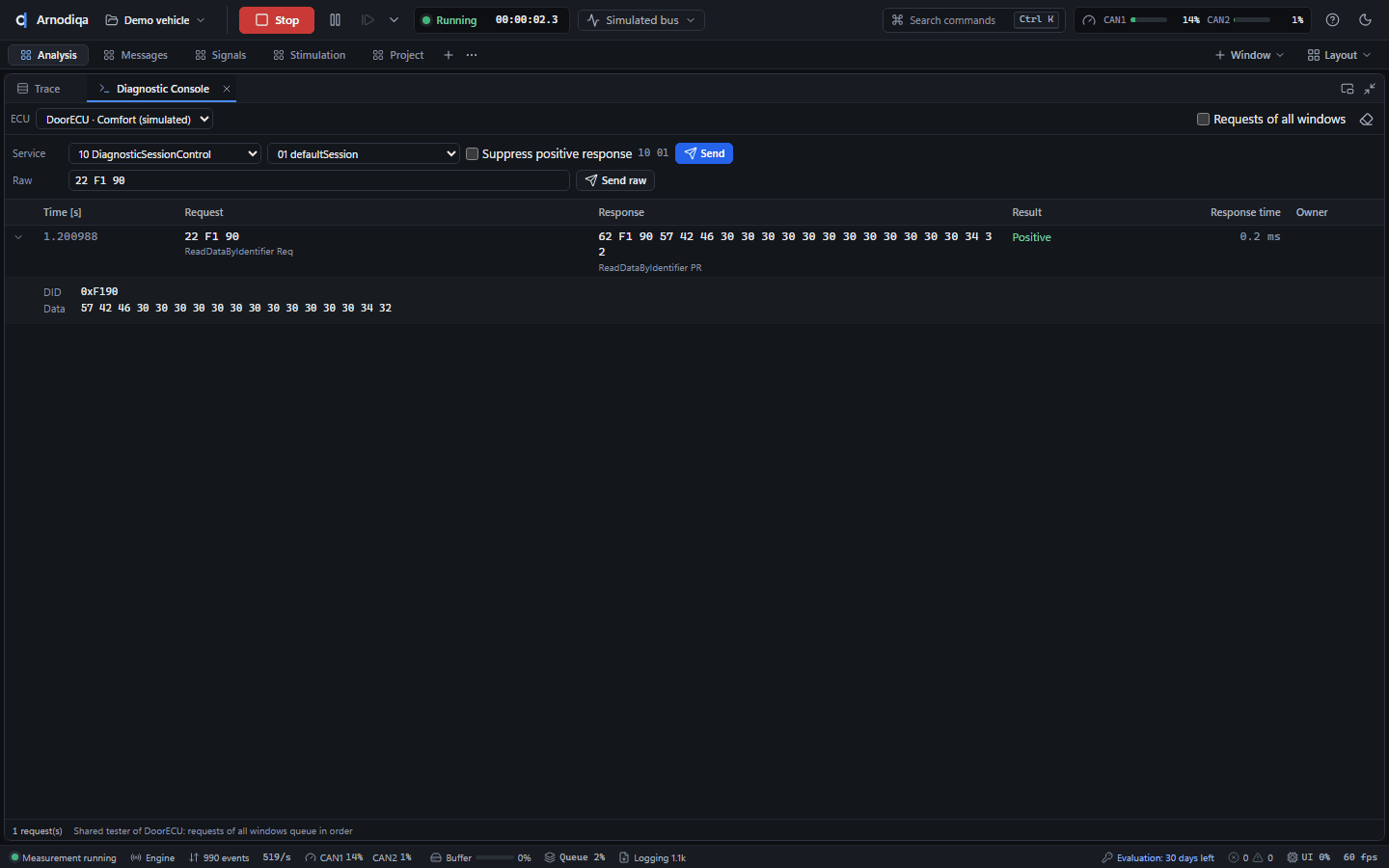Viewport: 1389px width, 868px height.
Task: Open the more options ellipsis beside Project
Action: coord(472,55)
